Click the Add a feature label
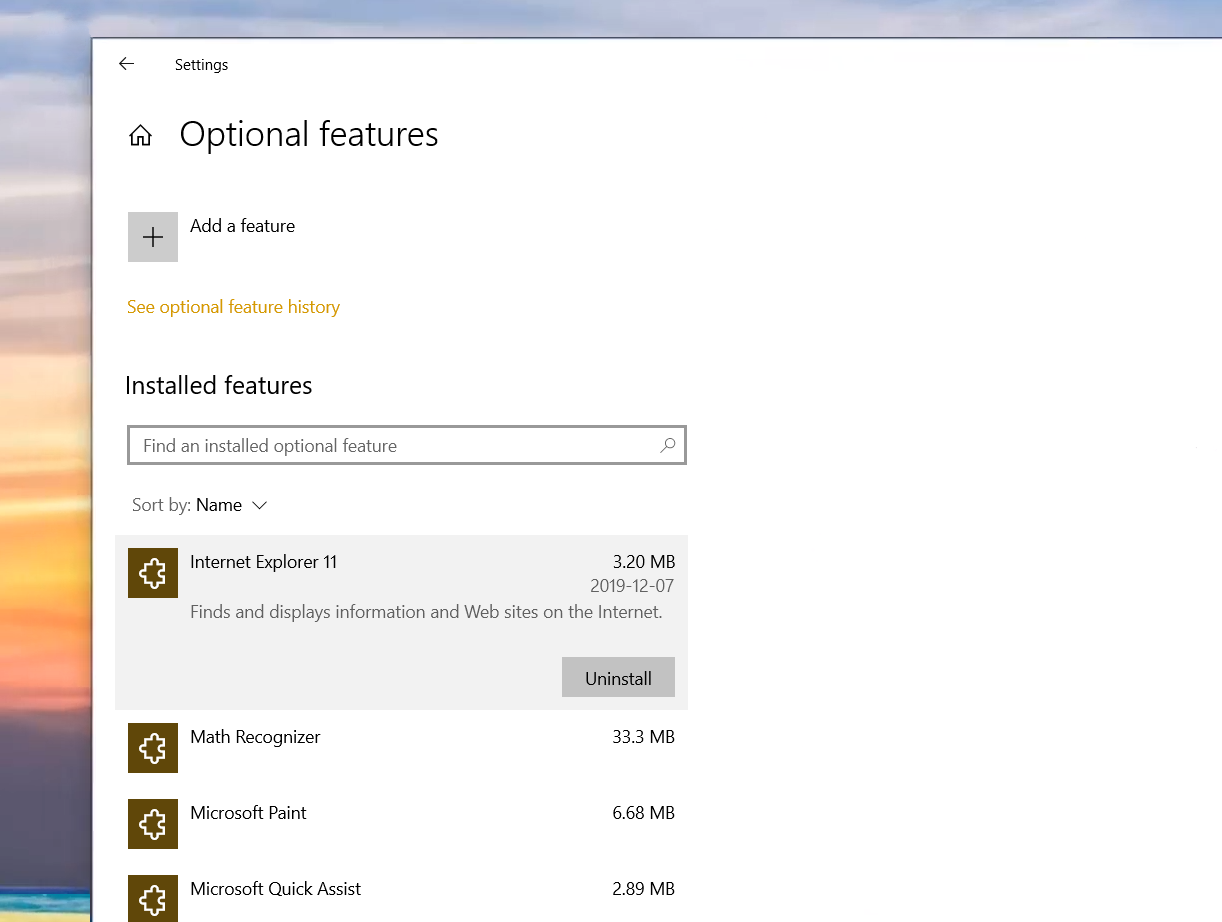The width and height of the screenshot is (1222, 922). point(242,226)
